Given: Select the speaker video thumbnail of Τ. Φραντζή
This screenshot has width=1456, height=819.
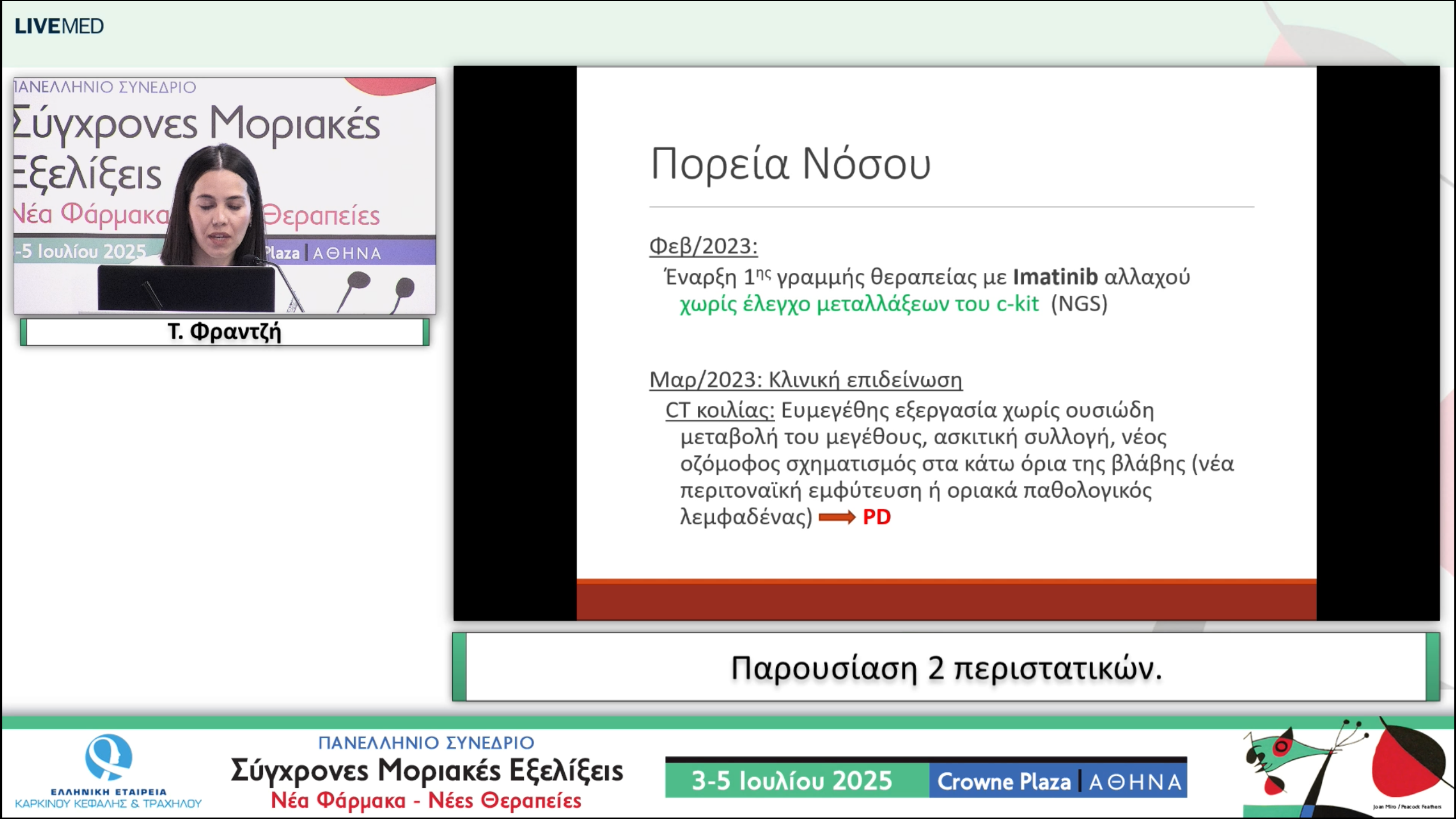Looking at the screenshot, I should tap(225, 196).
